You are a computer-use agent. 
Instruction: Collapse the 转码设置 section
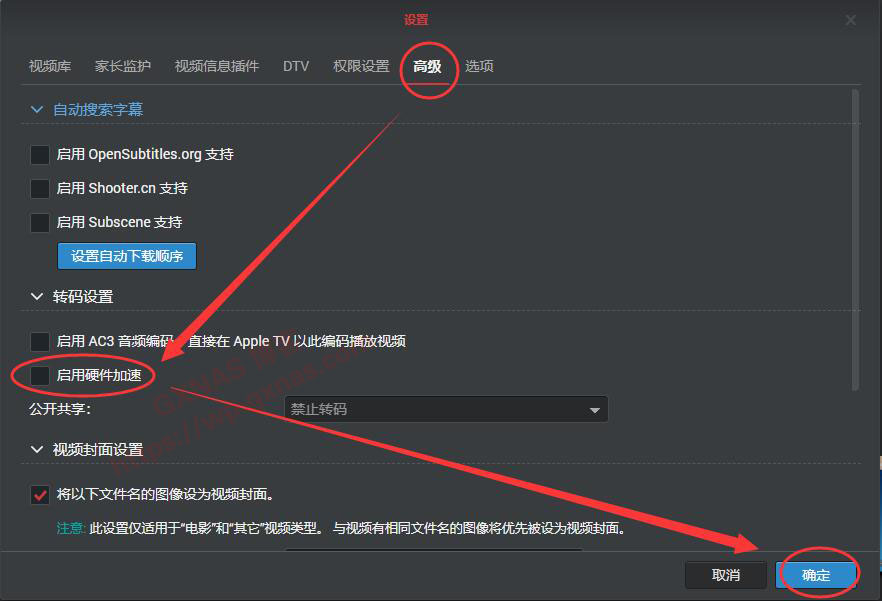coord(36,296)
